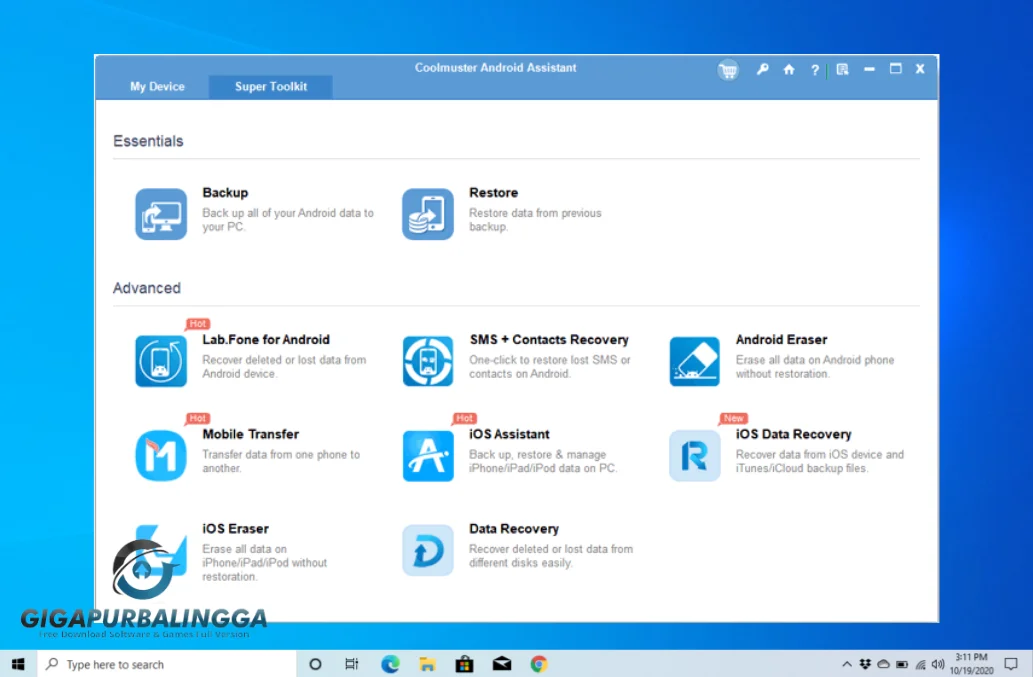Click the Wi-Fi network tray icon
1033x677 pixels.
[x=920, y=664]
